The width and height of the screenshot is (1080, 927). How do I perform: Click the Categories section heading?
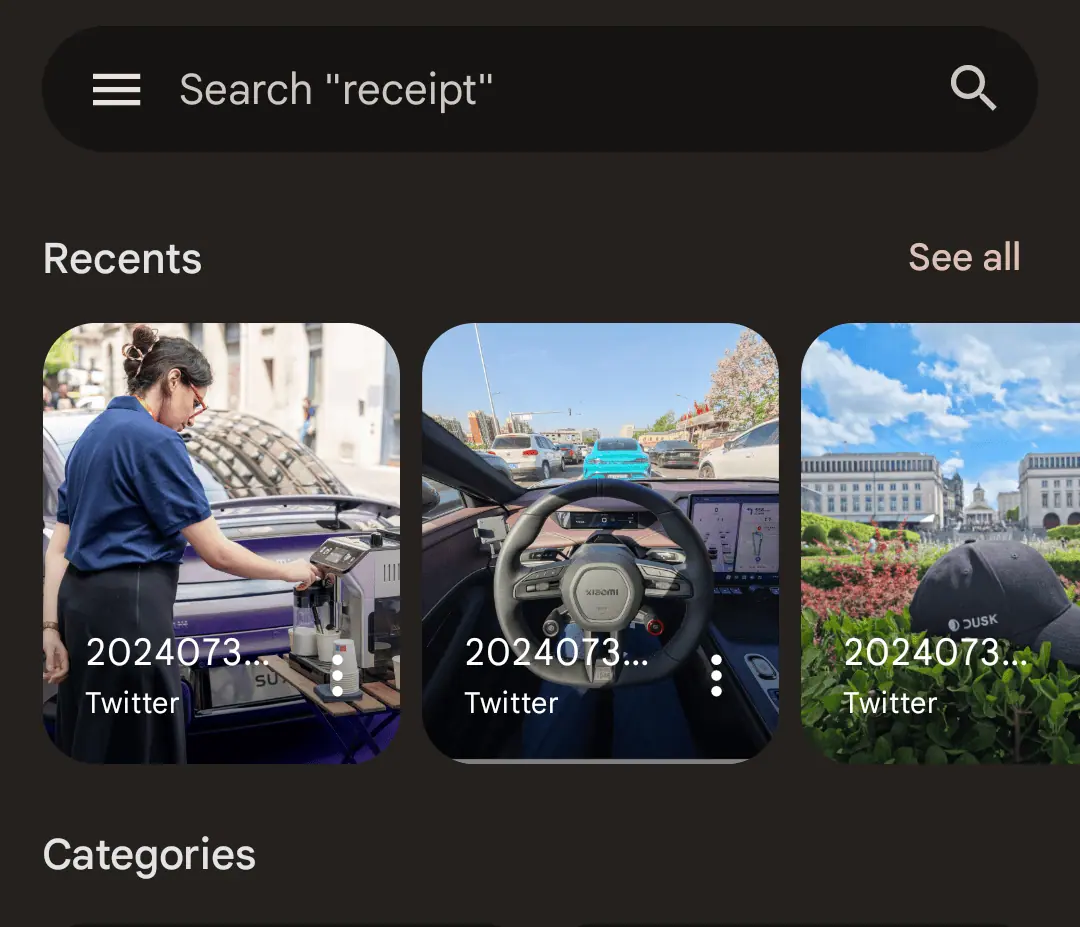(x=149, y=855)
